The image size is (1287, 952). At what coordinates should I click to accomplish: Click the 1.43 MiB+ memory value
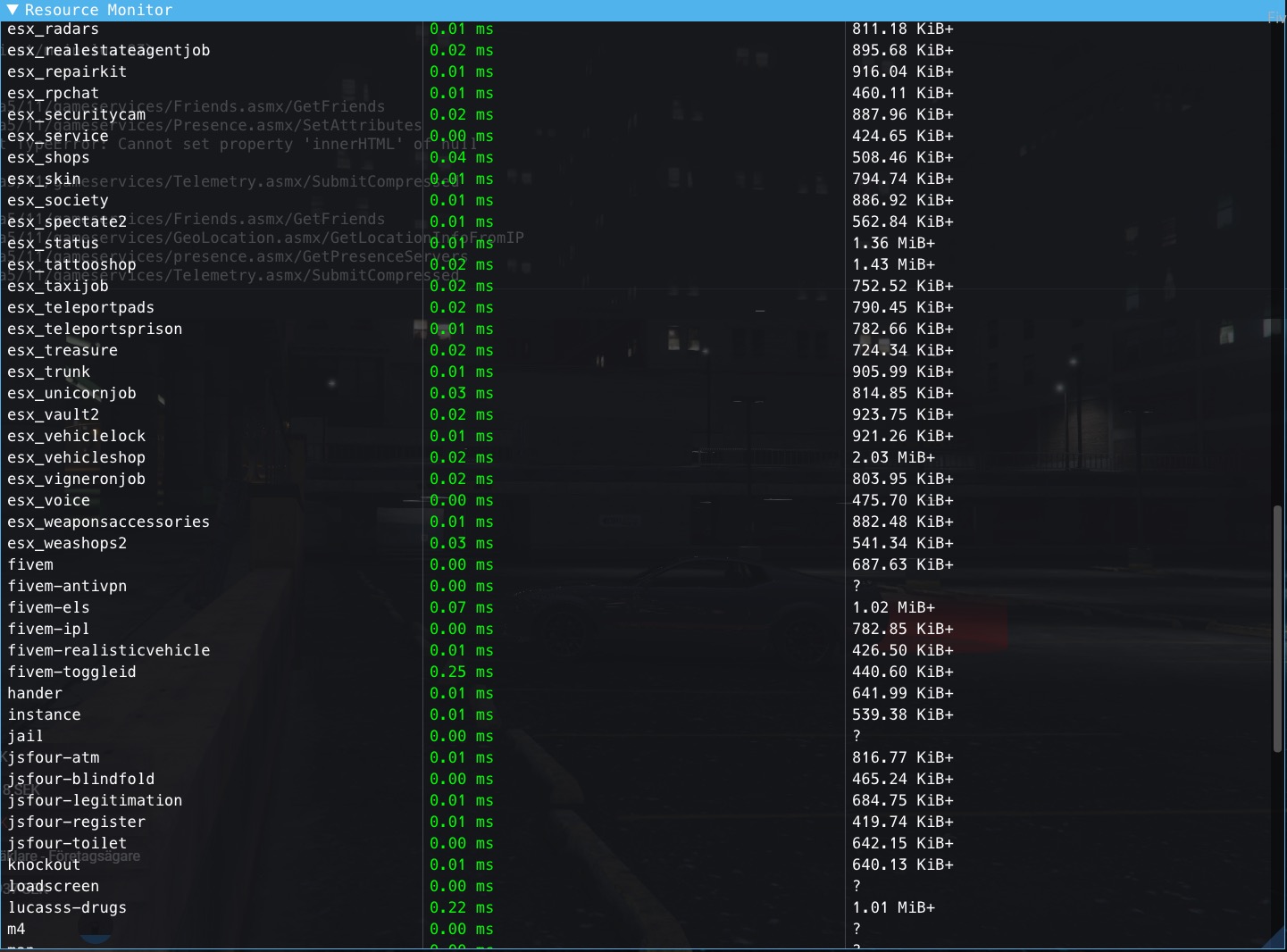point(894,265)
